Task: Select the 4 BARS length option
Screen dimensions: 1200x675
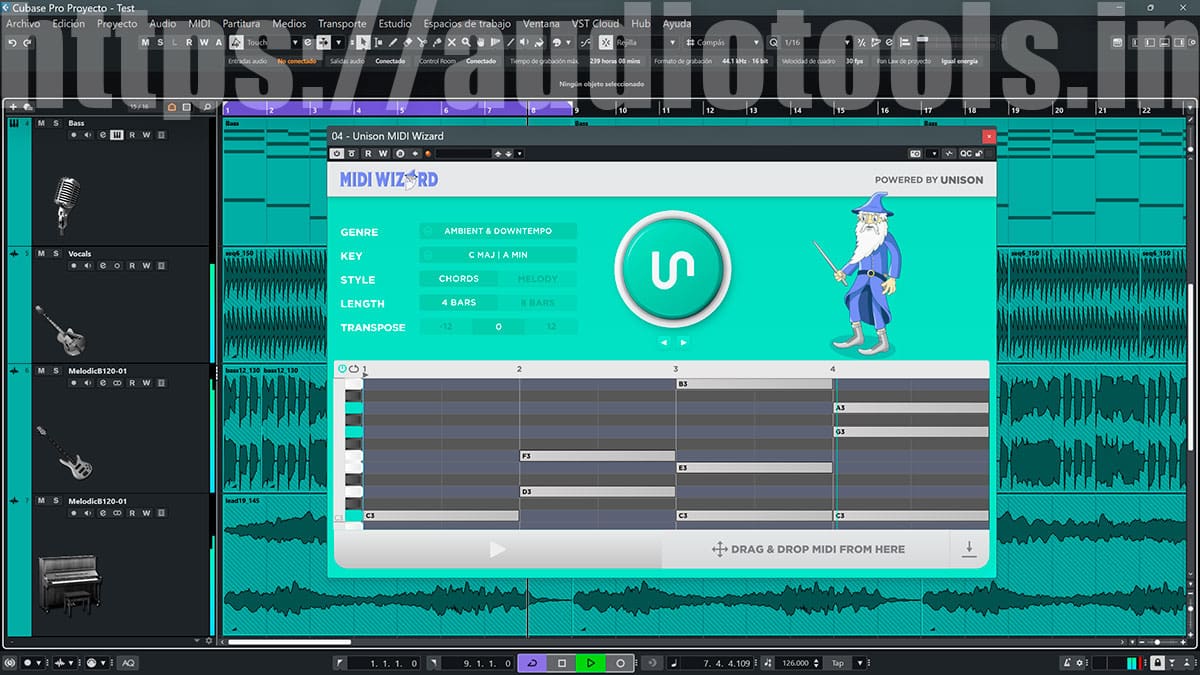Action: (x=459, y=303)
